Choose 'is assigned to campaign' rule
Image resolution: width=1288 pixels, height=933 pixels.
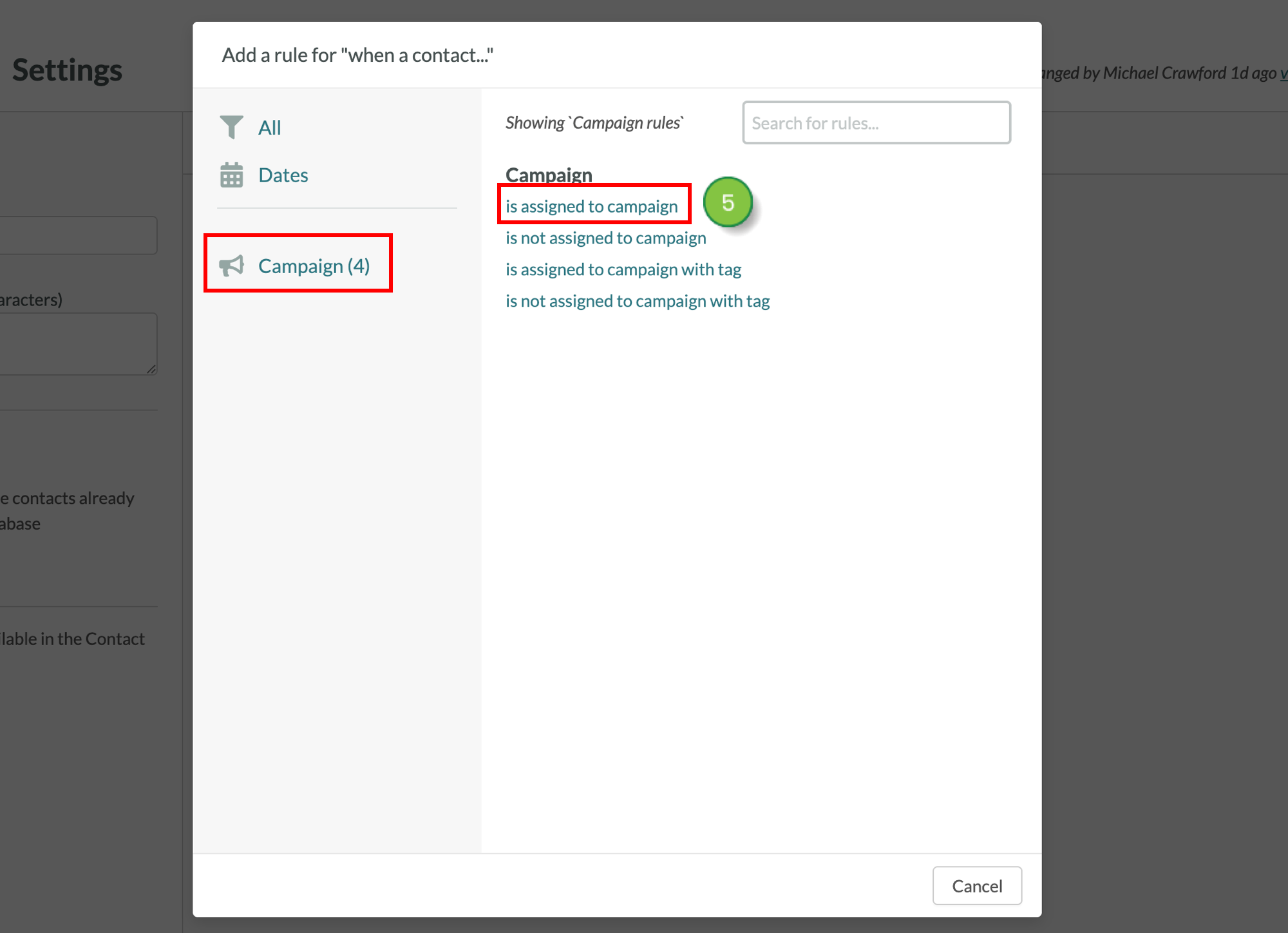[x=591, y=206]
